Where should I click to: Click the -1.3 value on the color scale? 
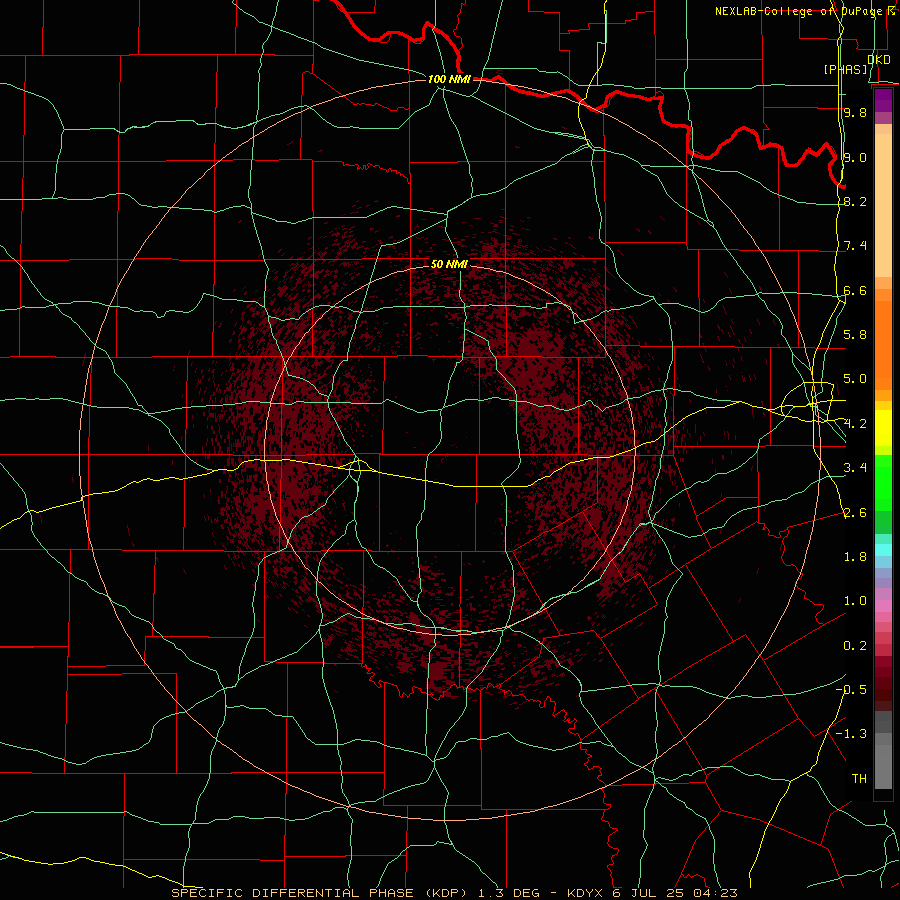[x=851, y=734]
